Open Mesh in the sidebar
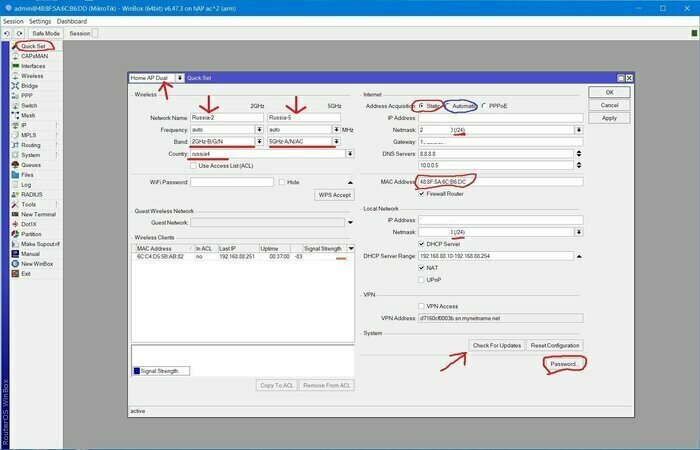 pos(28,115)
